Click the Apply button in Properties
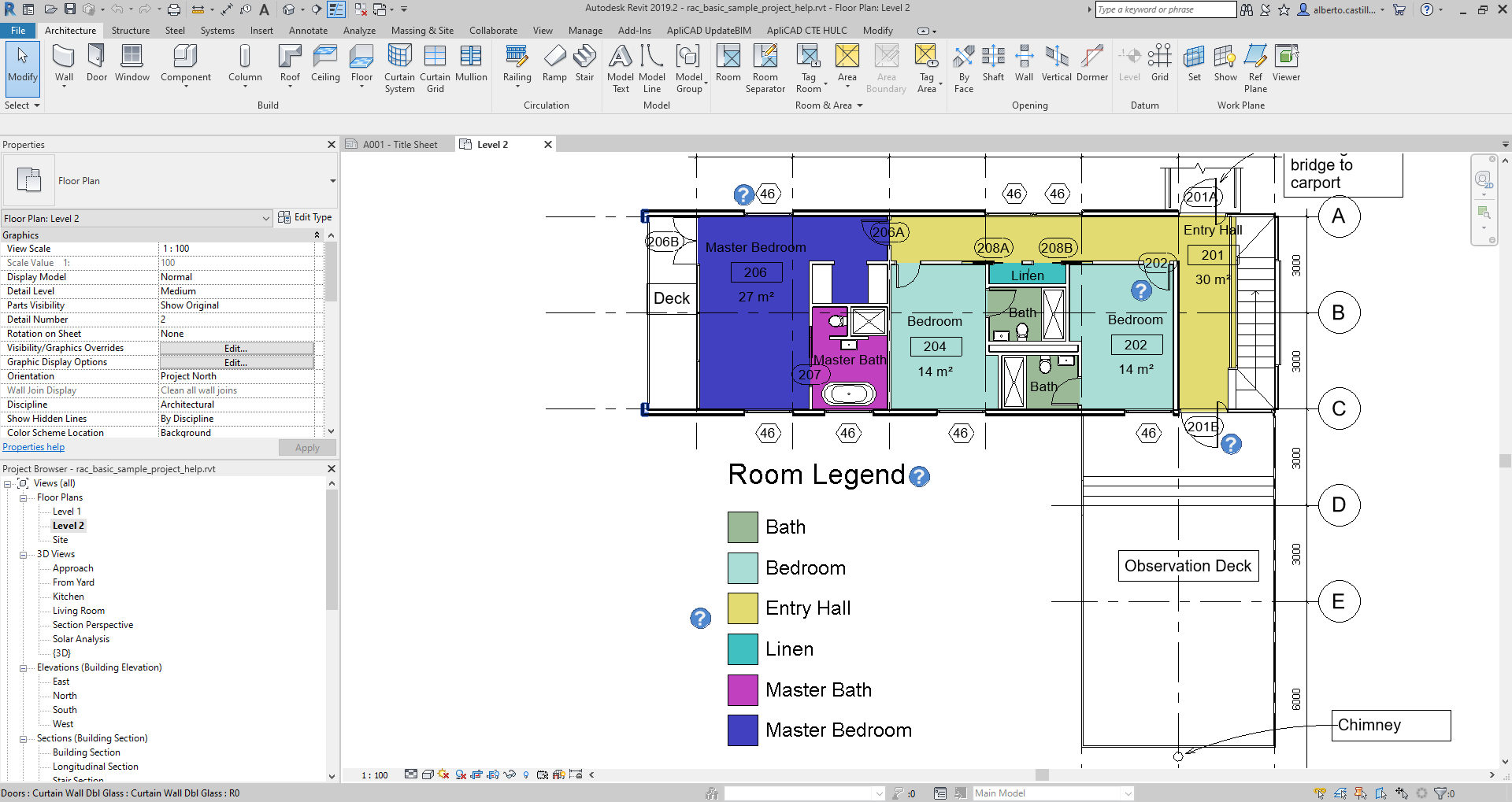1512x802 pixels. [307, 447]
